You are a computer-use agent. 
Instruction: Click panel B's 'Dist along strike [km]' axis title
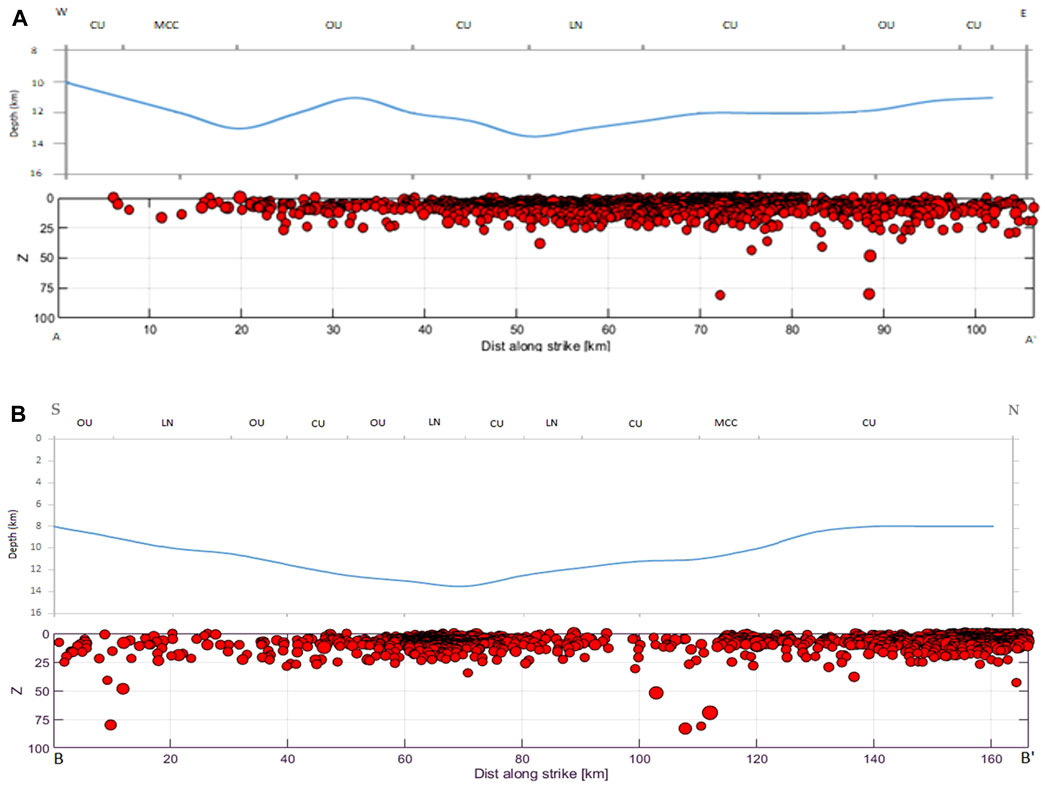tap(540, 774)
